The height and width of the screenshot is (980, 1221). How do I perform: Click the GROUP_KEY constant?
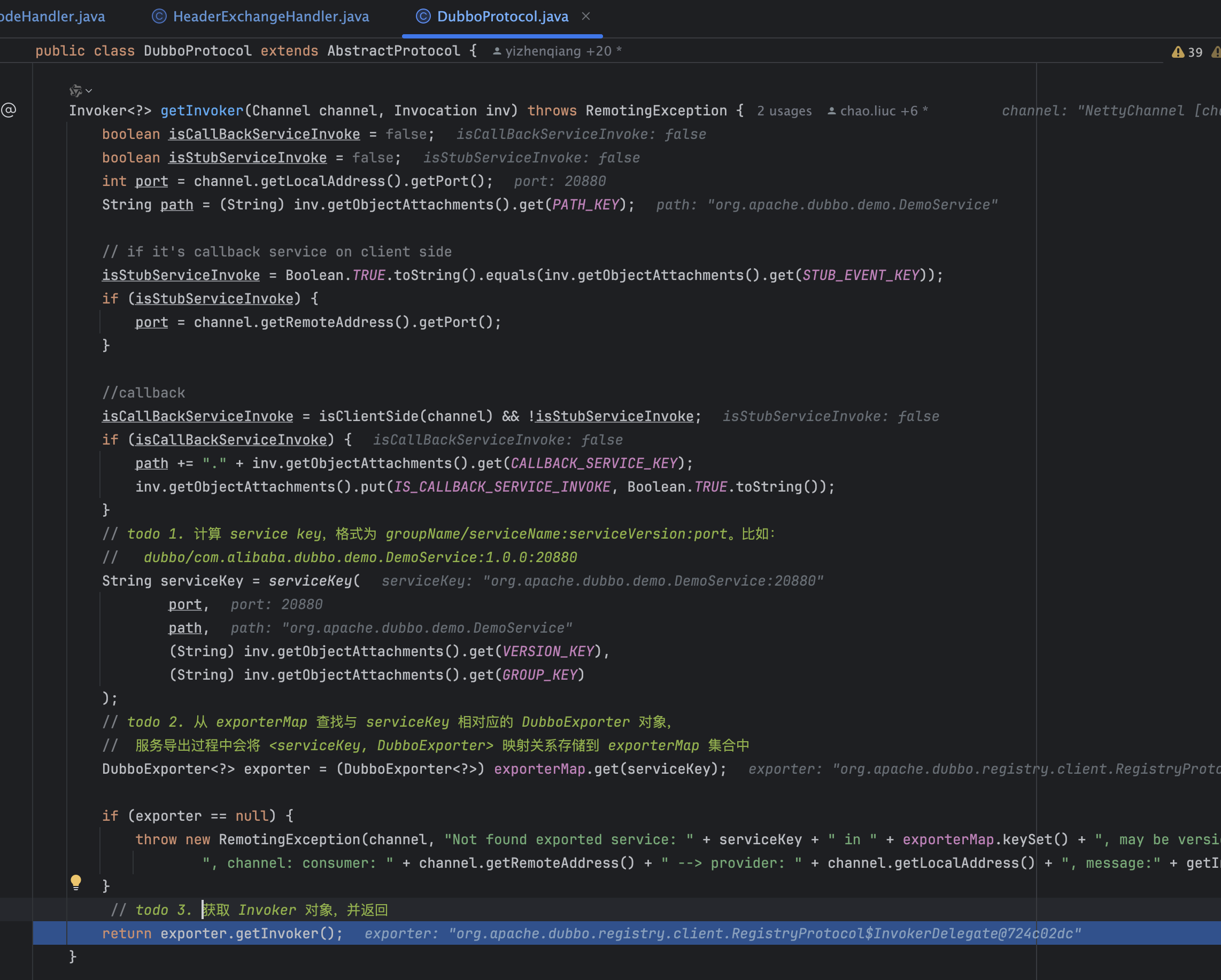(x=540, y=675)
